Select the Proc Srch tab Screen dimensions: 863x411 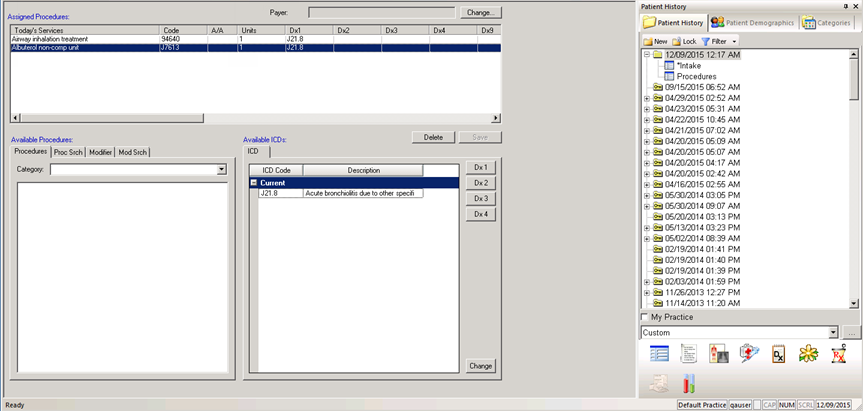tap(68, 152)
